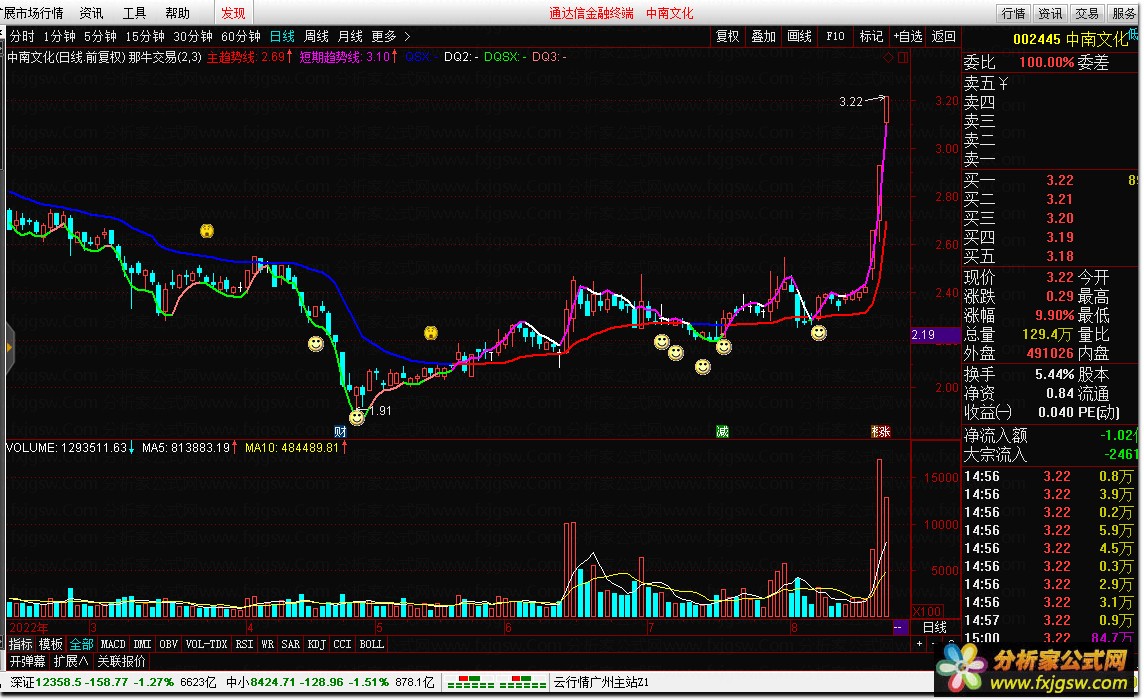Click the left red-green bars status icon

tap(471, 682)
